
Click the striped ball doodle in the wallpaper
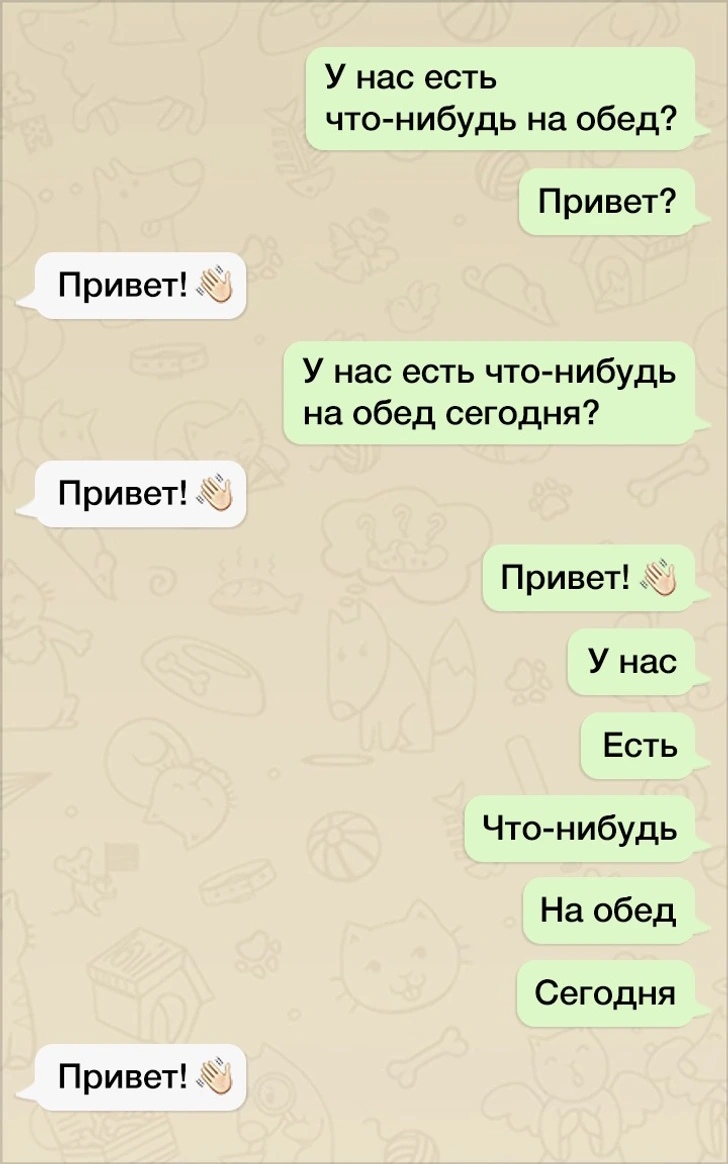tap(342, 846)
